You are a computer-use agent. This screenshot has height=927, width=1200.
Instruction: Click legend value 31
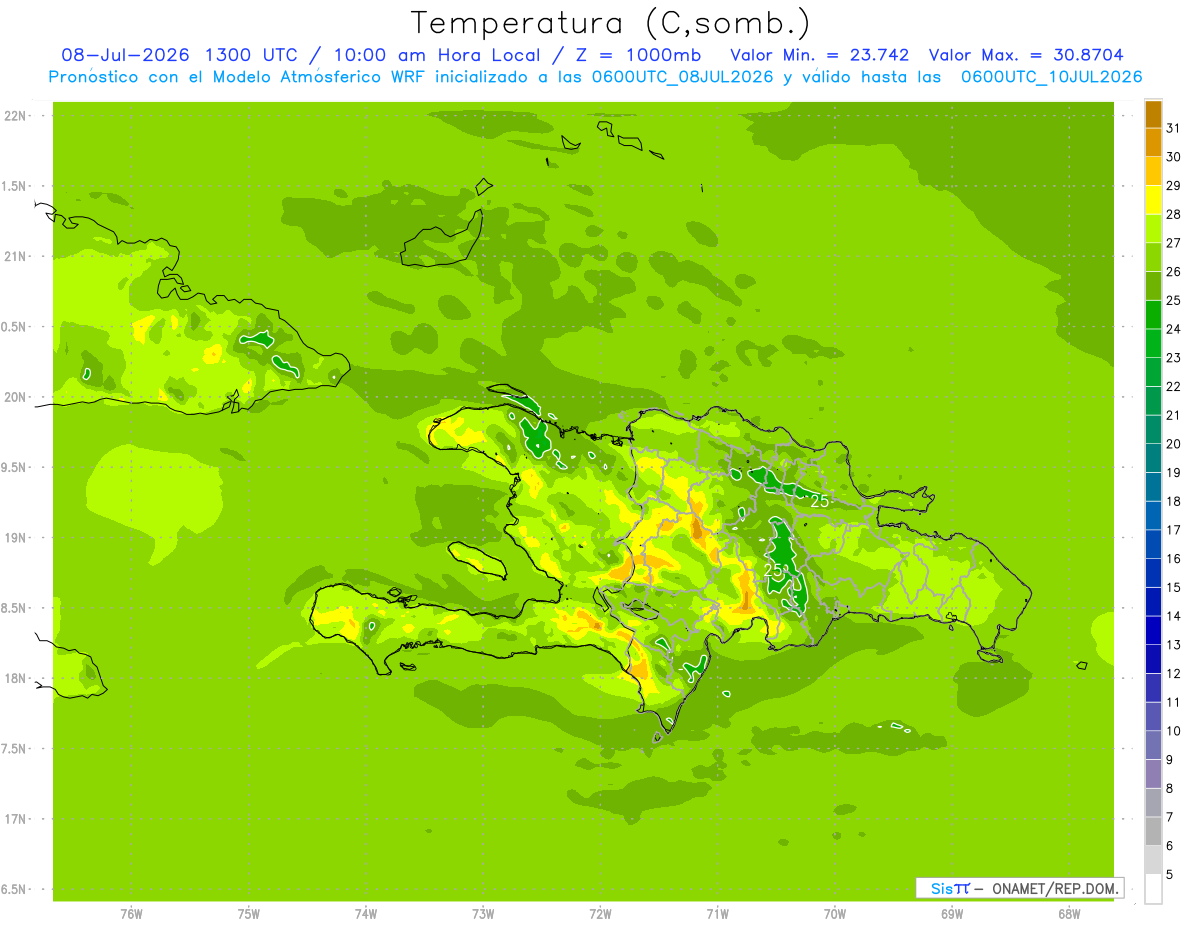tap(1174, 128)
